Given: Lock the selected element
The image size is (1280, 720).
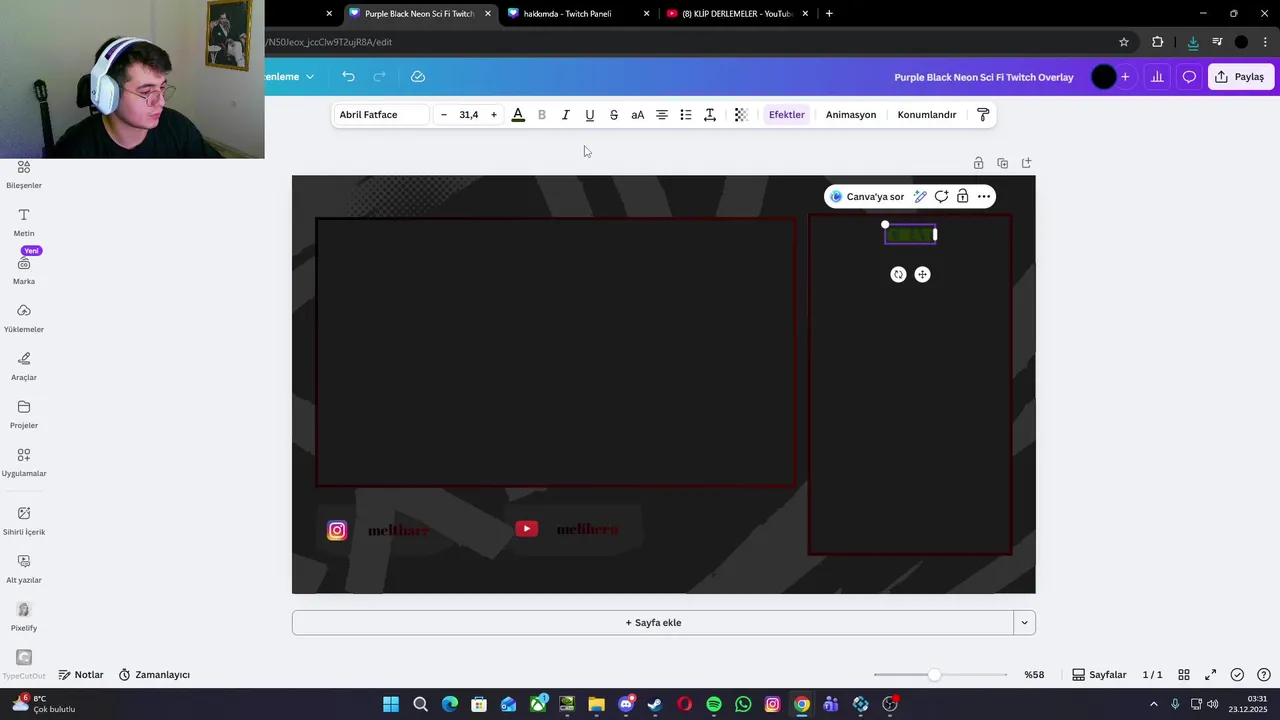Looking at the screenshot, I should click(962, 197).
